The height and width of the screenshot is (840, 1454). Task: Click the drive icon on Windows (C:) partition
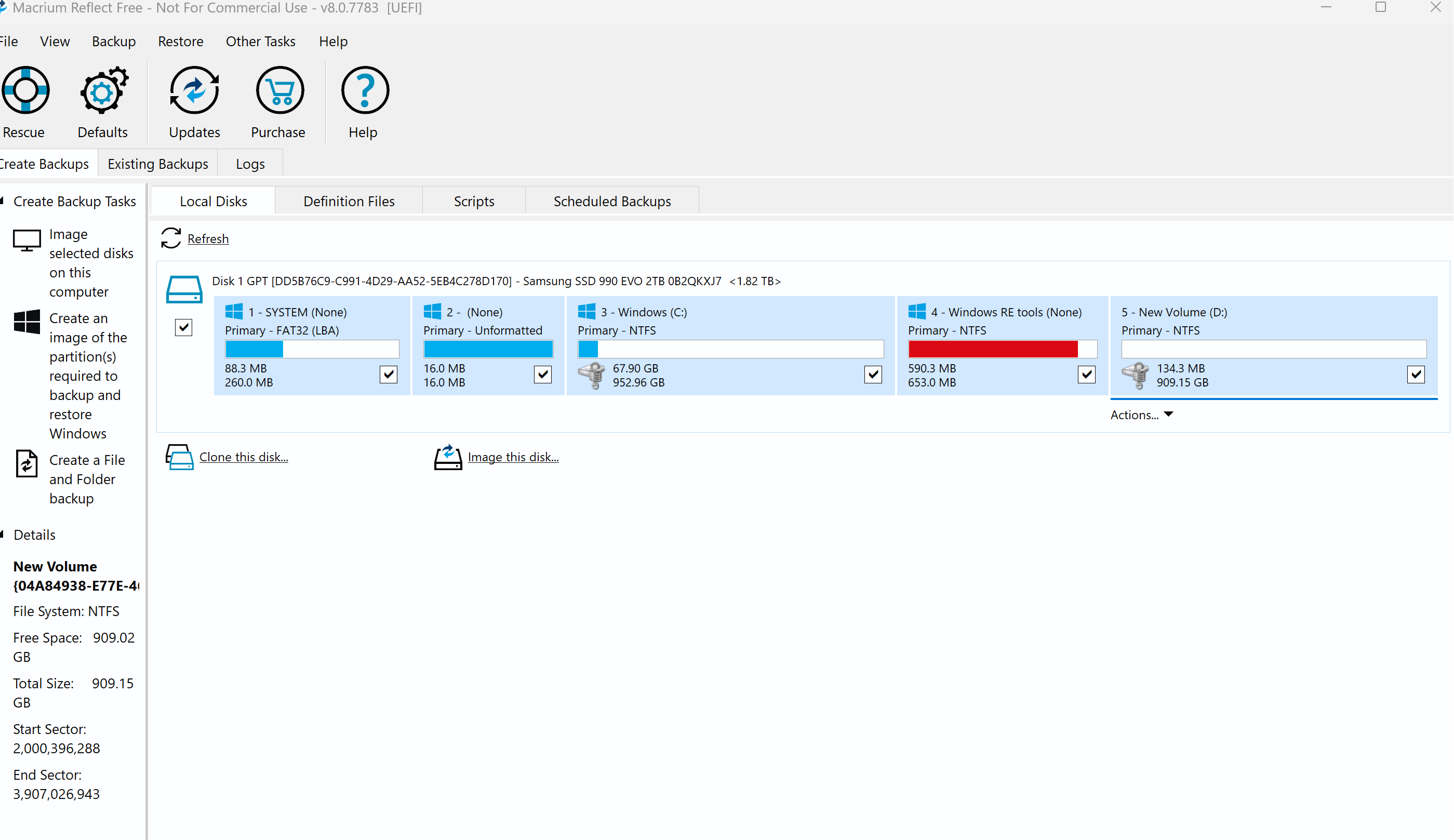591,376
